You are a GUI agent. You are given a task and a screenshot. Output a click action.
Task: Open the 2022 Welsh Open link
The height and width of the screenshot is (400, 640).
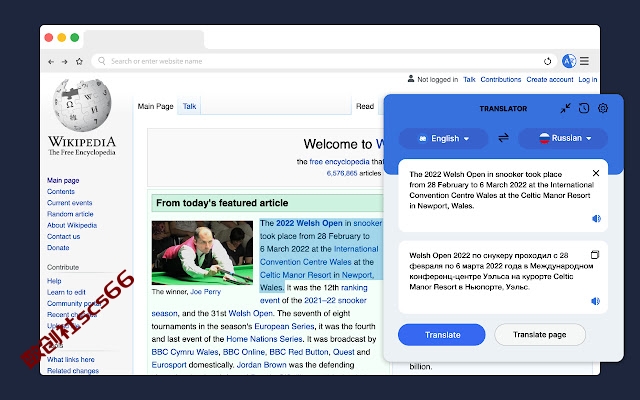coord(309,223)
